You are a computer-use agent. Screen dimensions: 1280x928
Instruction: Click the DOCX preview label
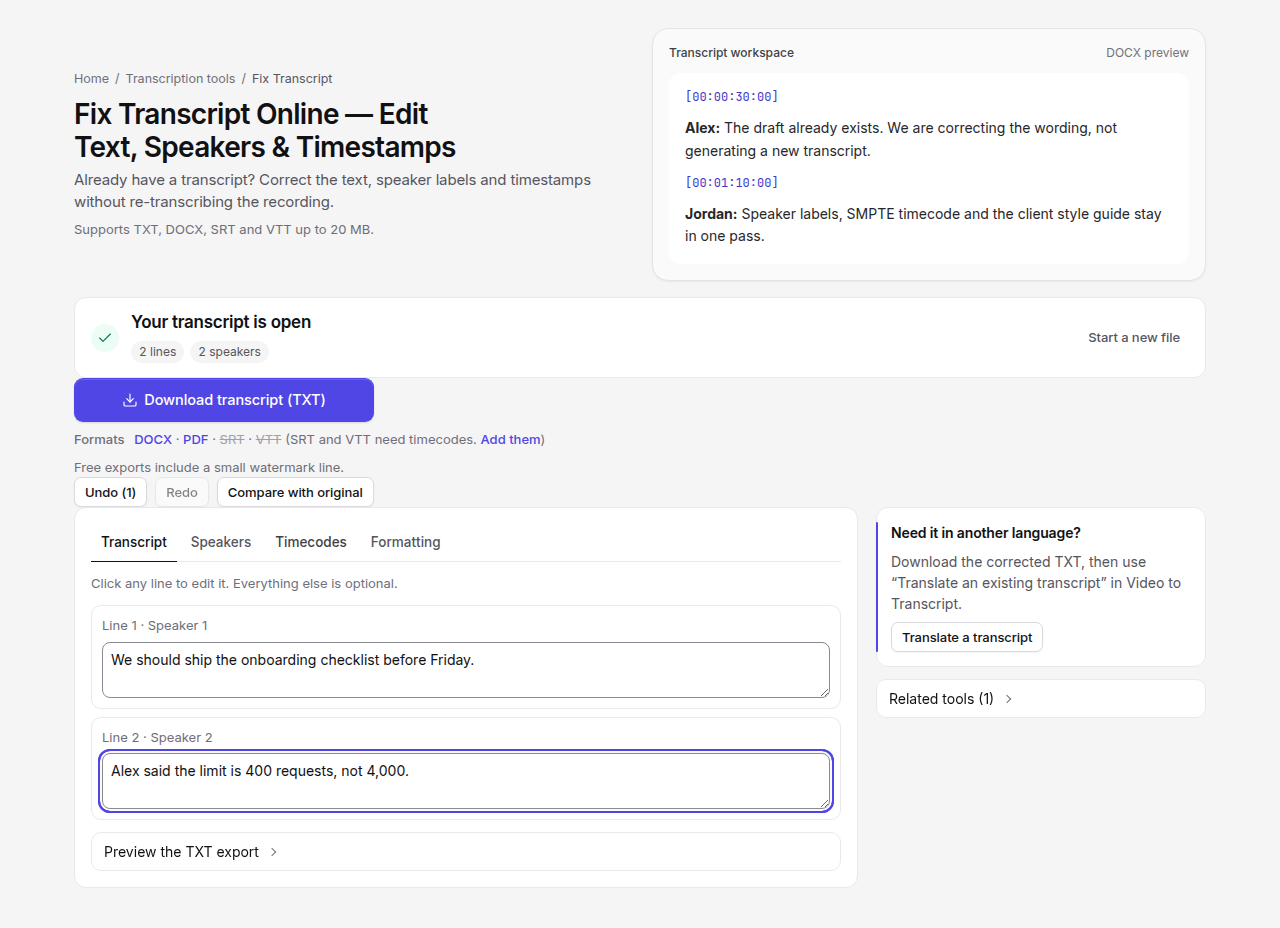(1147, 53)
